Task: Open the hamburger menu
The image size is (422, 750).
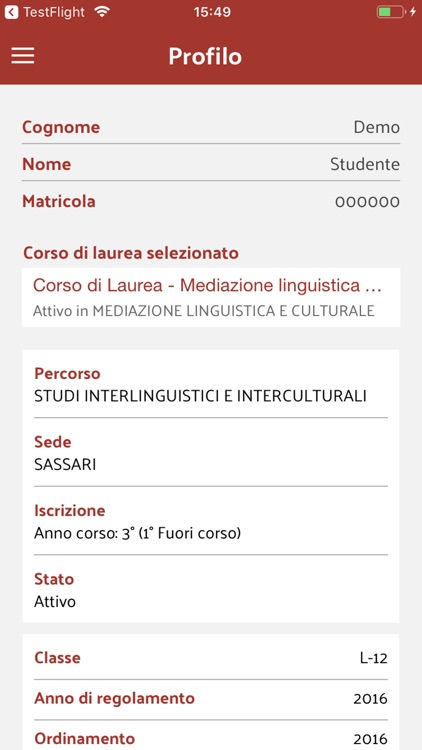Action: point(22,56)
